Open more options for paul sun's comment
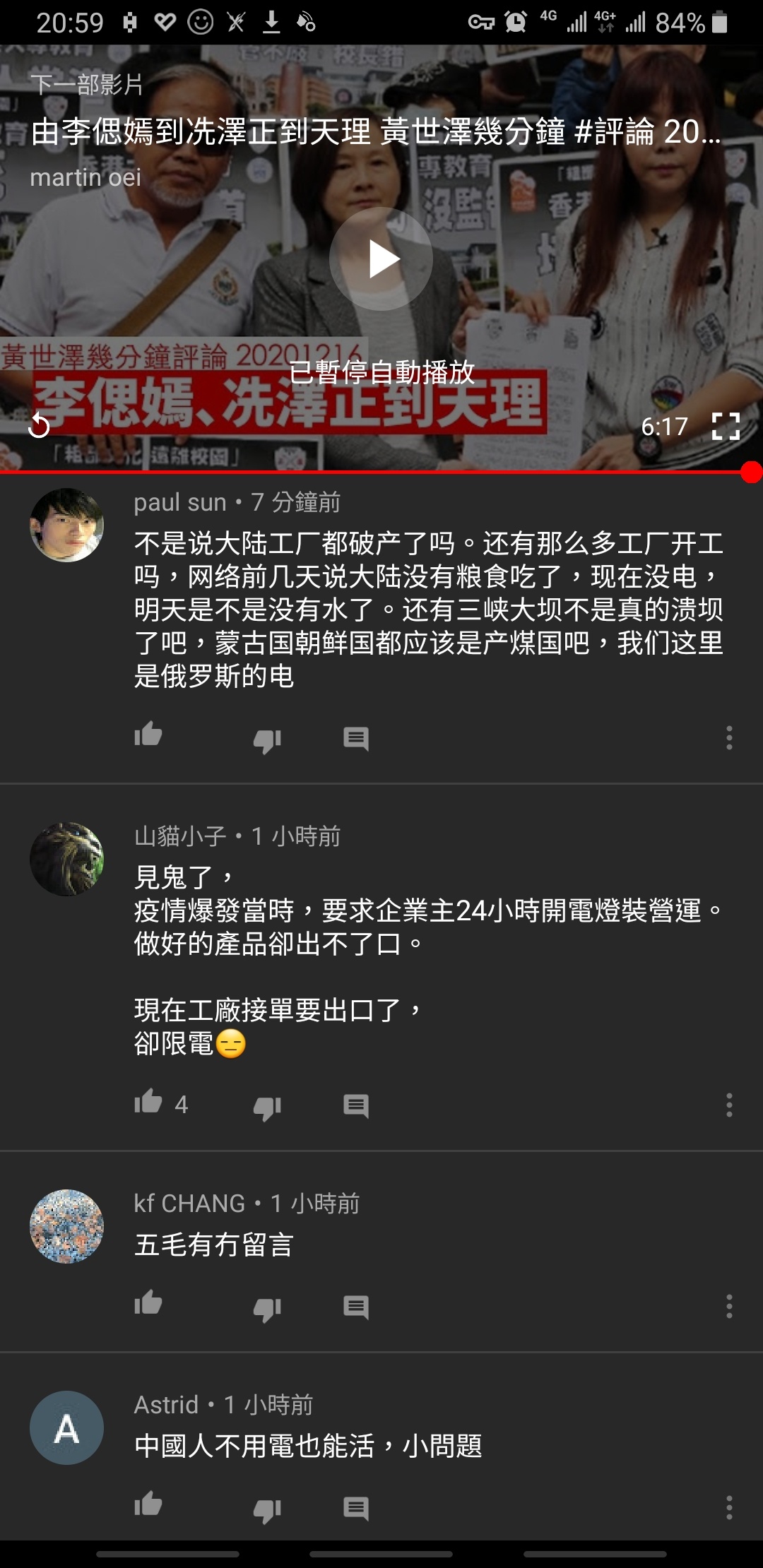The width and height of the screenshot is (763, 1568). (x=729, y=737)
